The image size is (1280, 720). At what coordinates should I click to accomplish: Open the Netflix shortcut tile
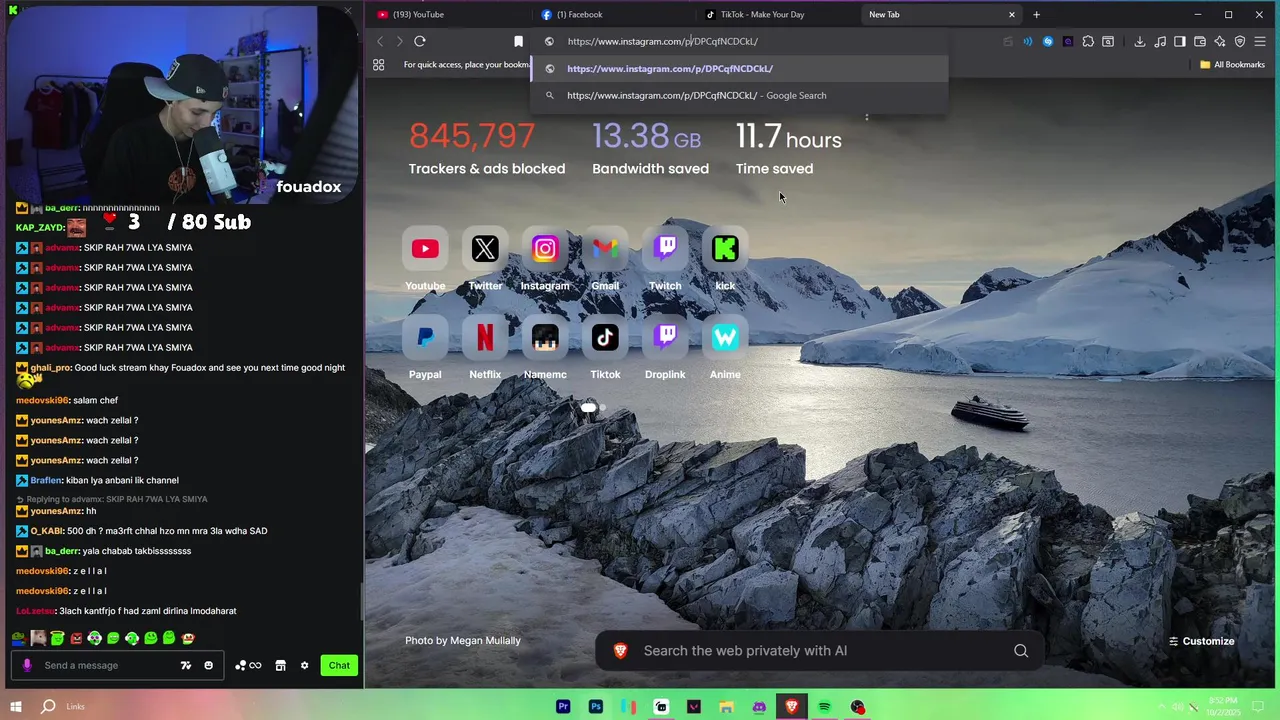pos(485,338)
